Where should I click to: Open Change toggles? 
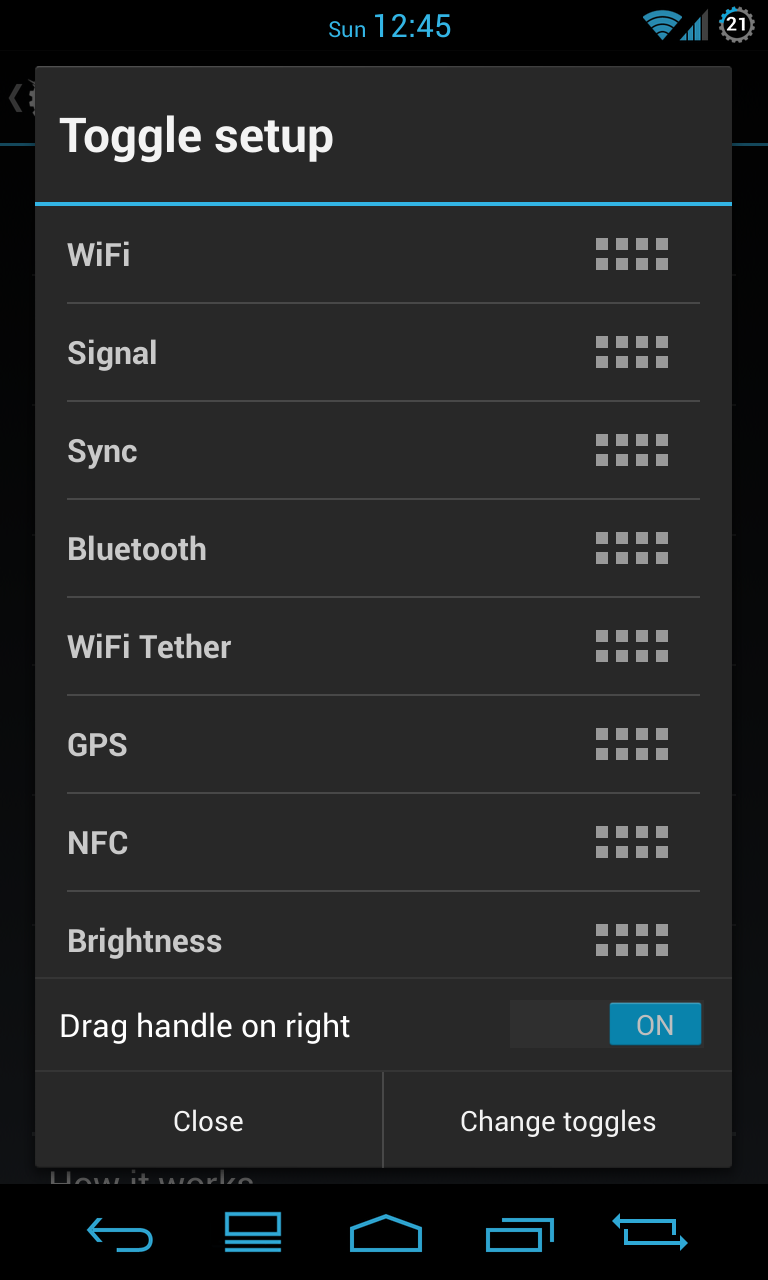[x=558, y=1121]
